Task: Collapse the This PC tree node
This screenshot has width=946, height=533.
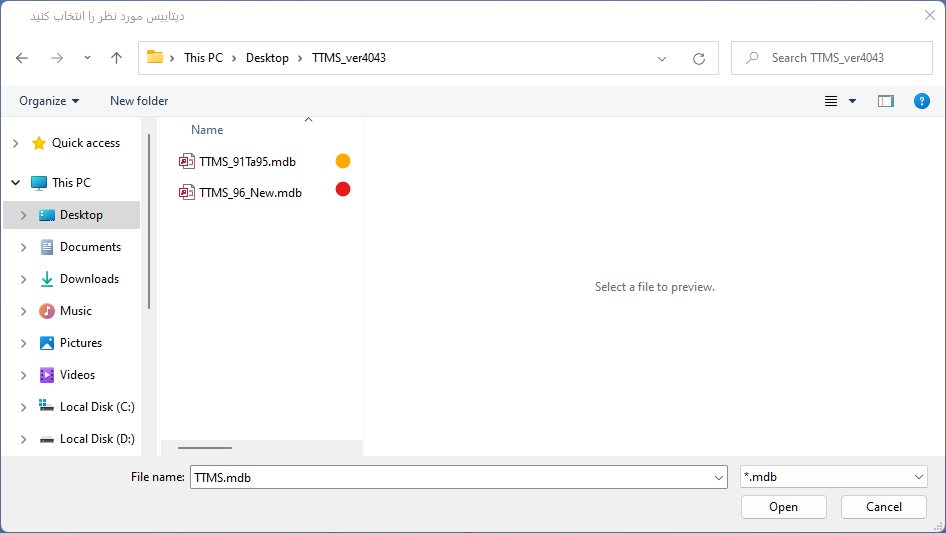Action: point(15,183)
